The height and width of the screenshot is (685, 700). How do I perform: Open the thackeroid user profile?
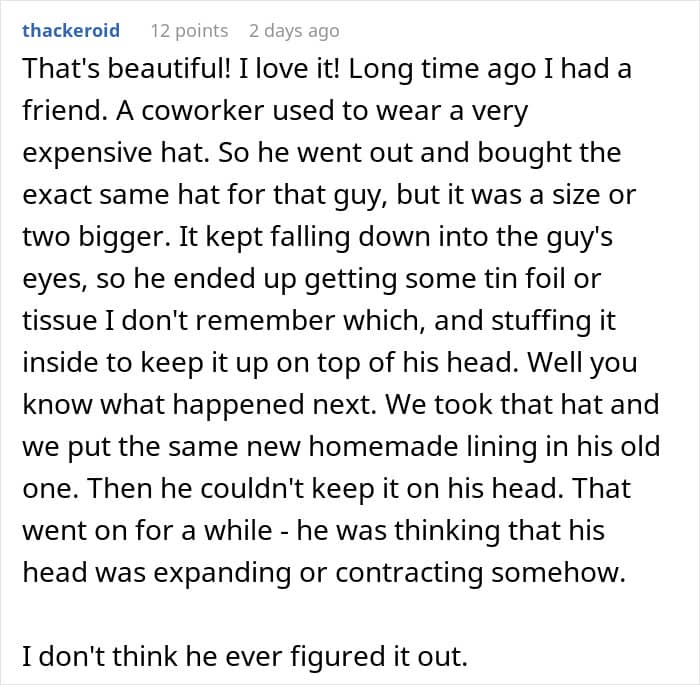pyautogui.click(x=71, y=31)
